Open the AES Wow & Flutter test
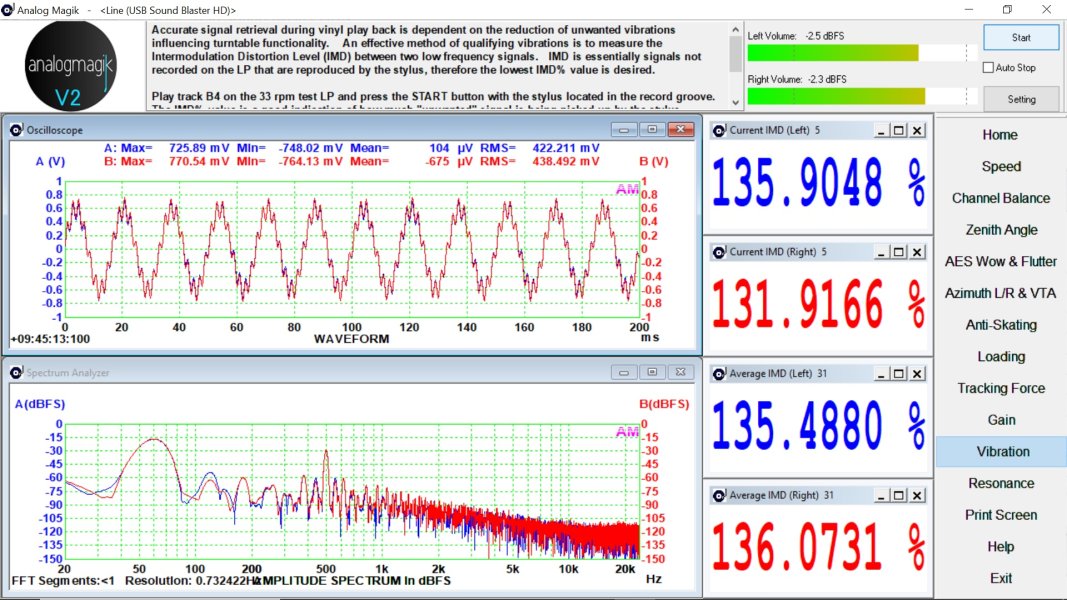Image resolution: width=1067 pixels, height=600 pixels. click(1000, 261)
